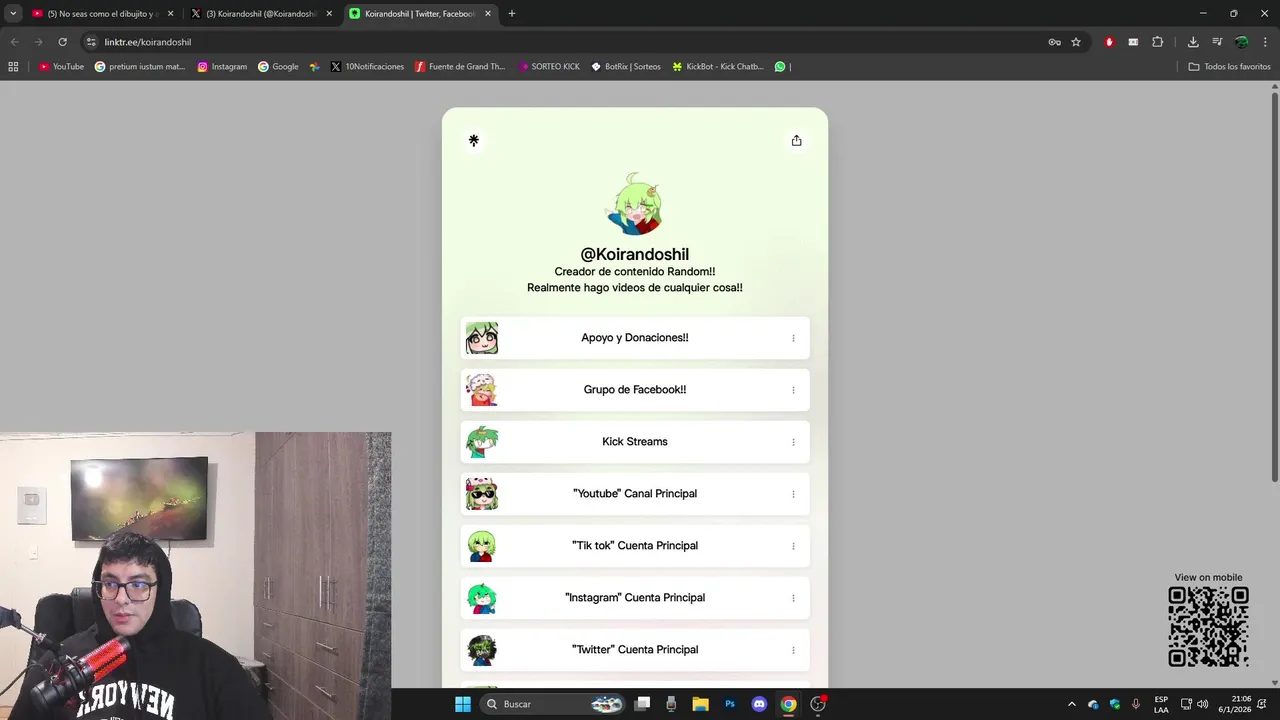Open a new browser tab
1280x720 pixels.
(x=512, y=14)
